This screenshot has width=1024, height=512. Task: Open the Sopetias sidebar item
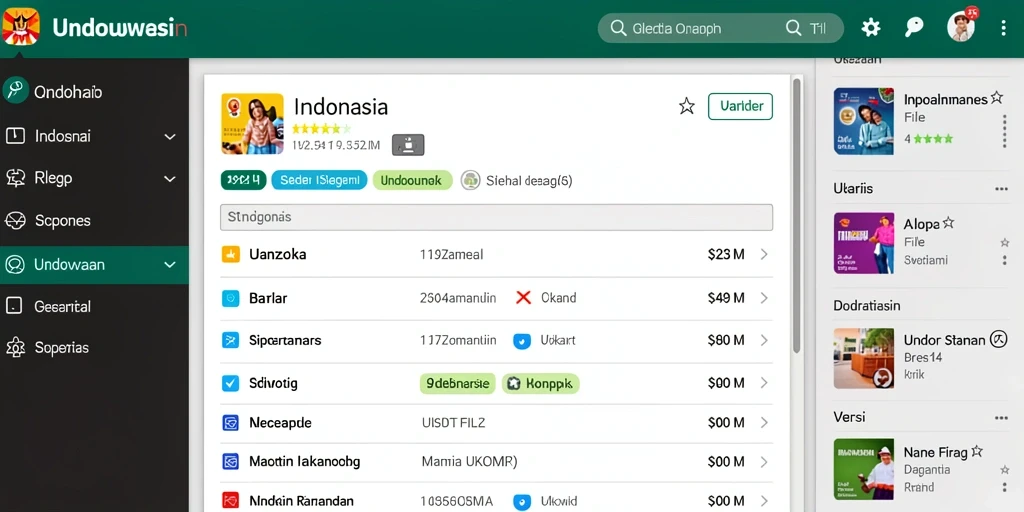click(x=94, y=347)
